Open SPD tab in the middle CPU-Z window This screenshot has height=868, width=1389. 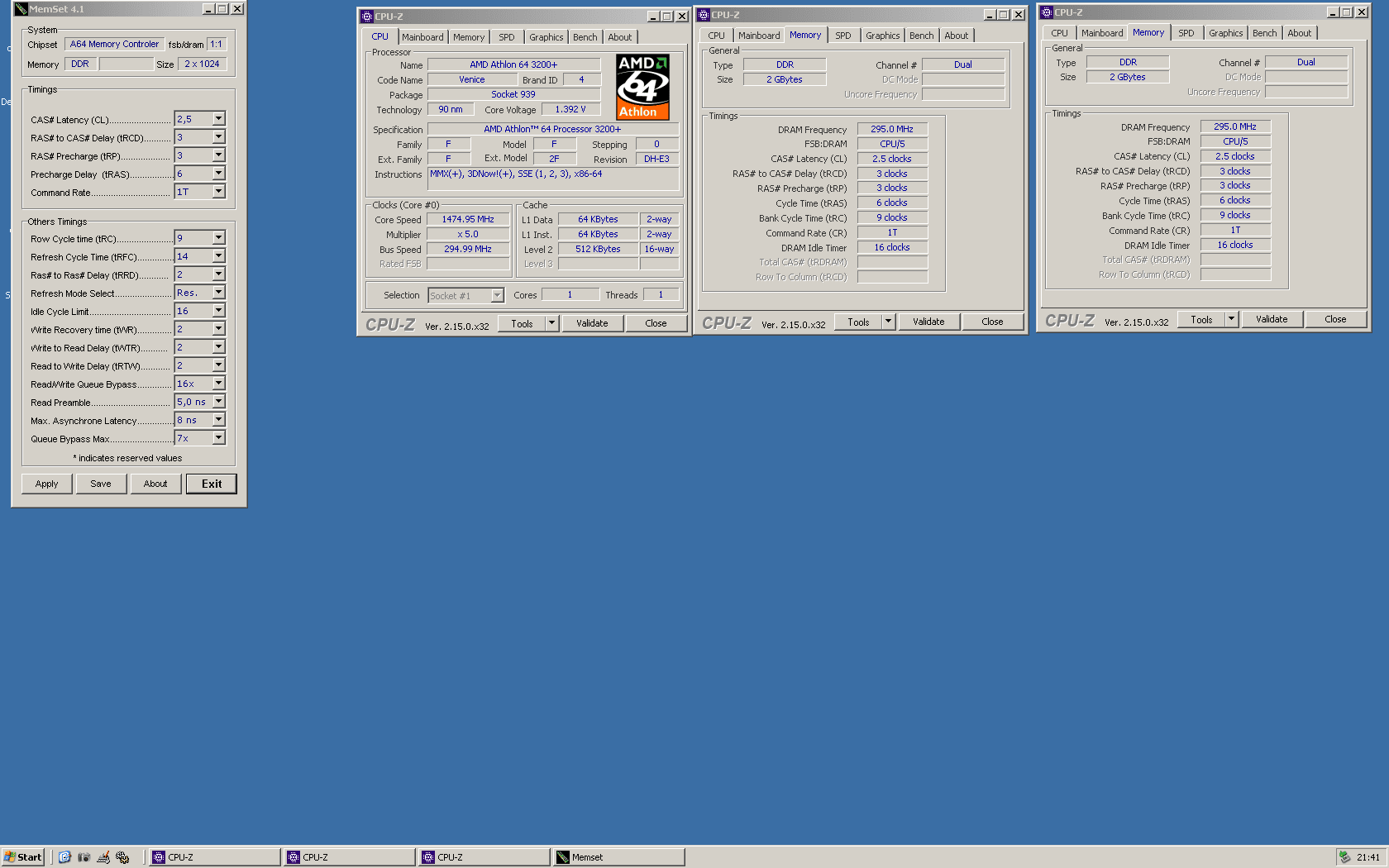(x=843, y=36)
